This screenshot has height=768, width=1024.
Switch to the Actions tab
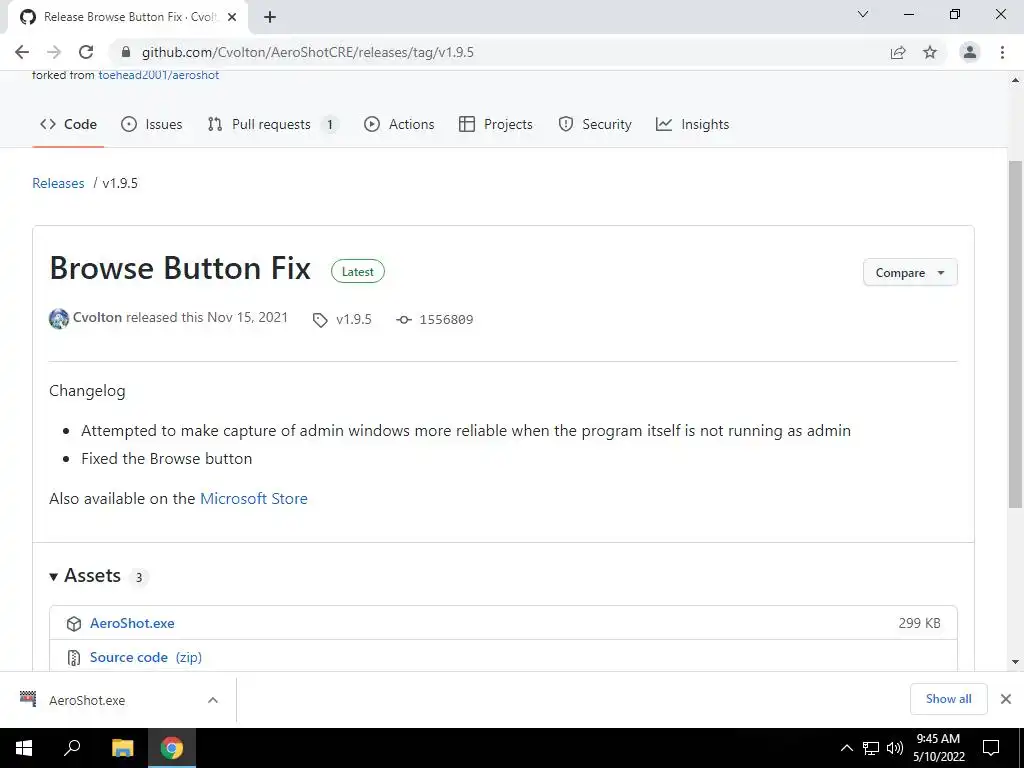click(x=399, y=124)
